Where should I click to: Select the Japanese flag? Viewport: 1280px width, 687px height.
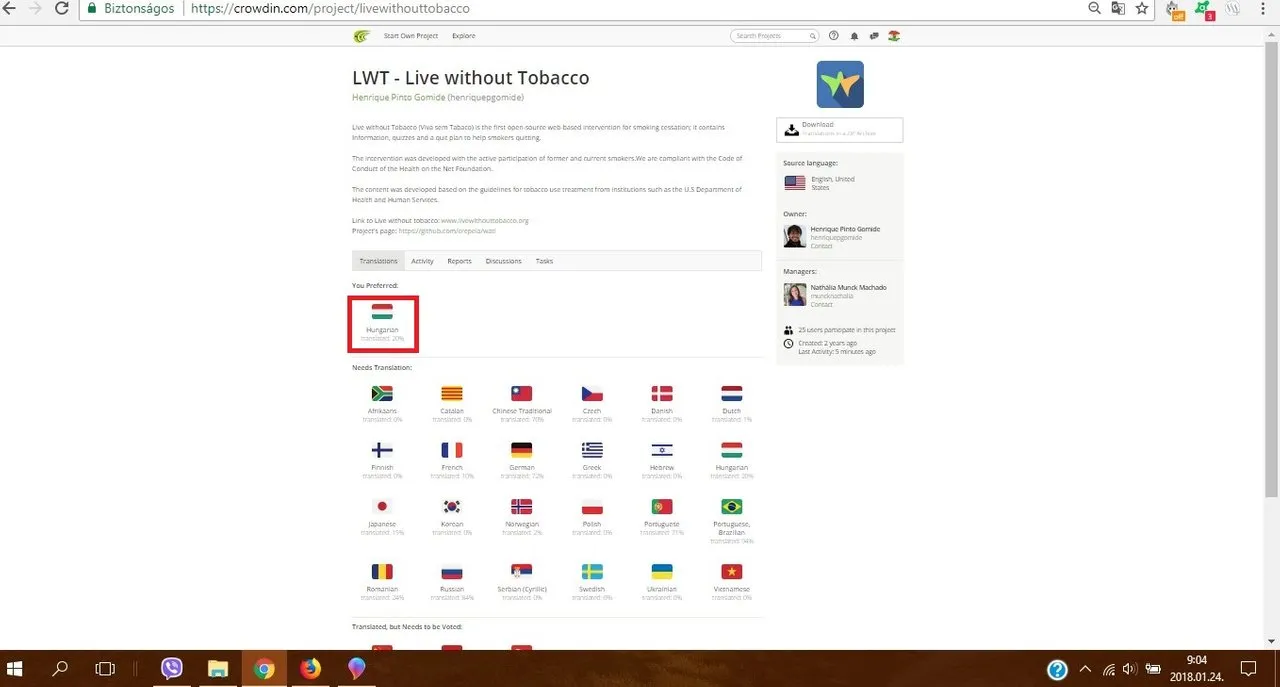382,507
